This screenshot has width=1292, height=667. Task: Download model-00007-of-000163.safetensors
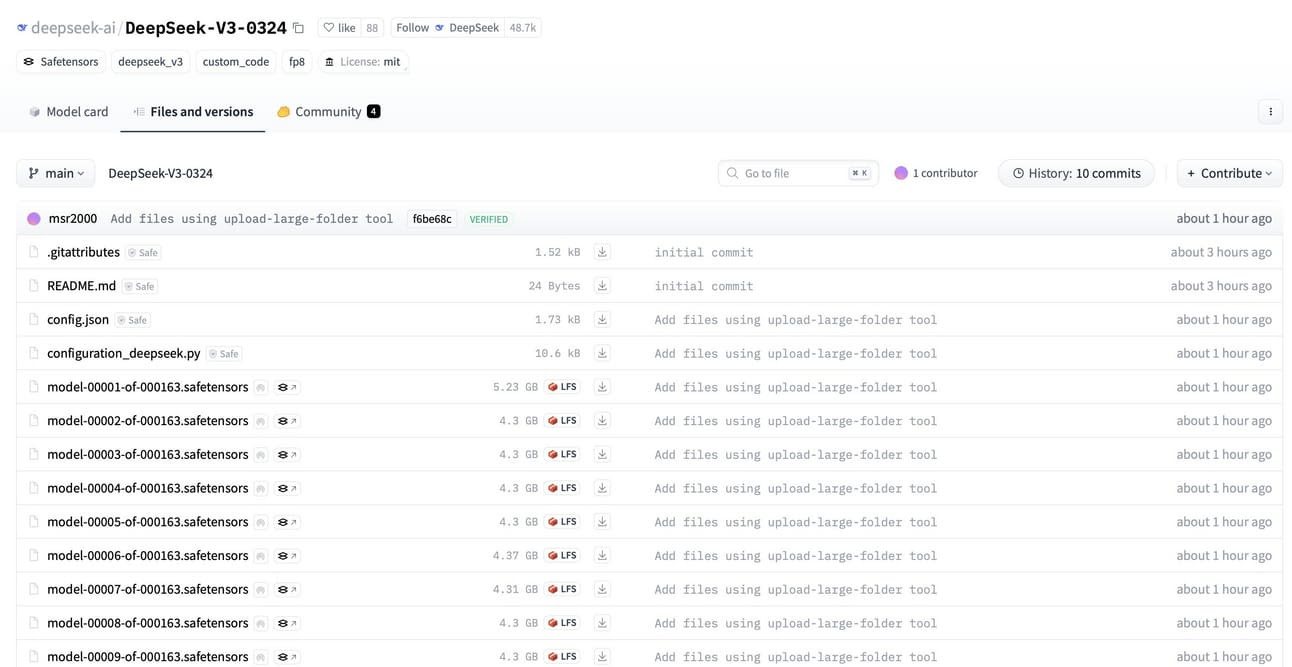pos(602,589)
